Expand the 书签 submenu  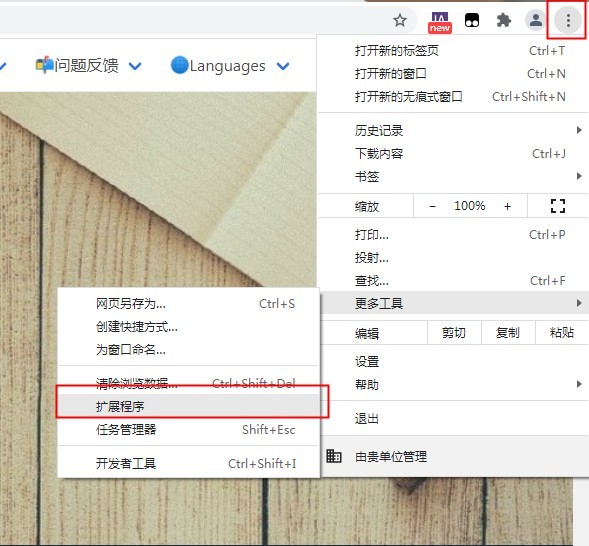(453, 176)
